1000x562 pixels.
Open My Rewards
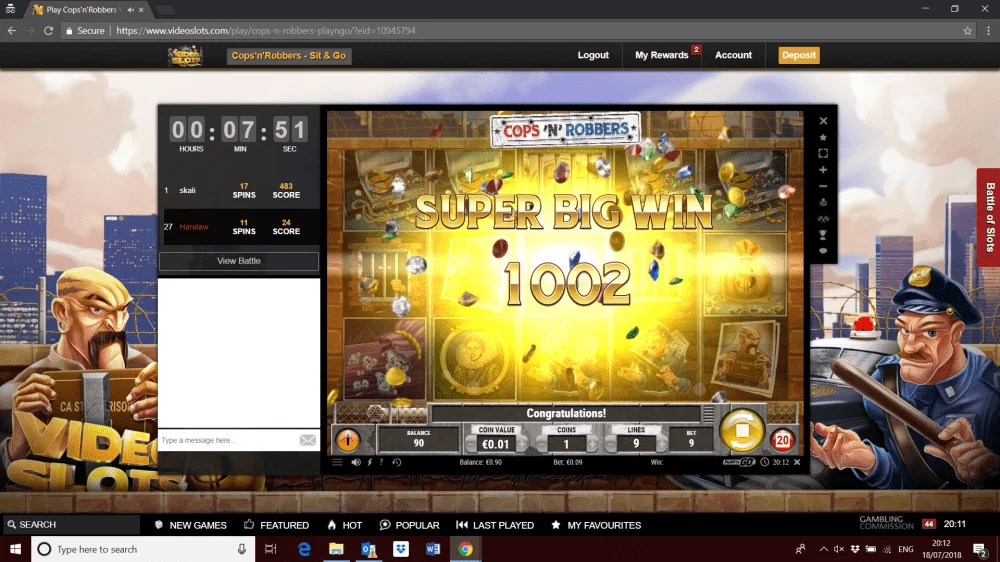click(x=661, y=55)
